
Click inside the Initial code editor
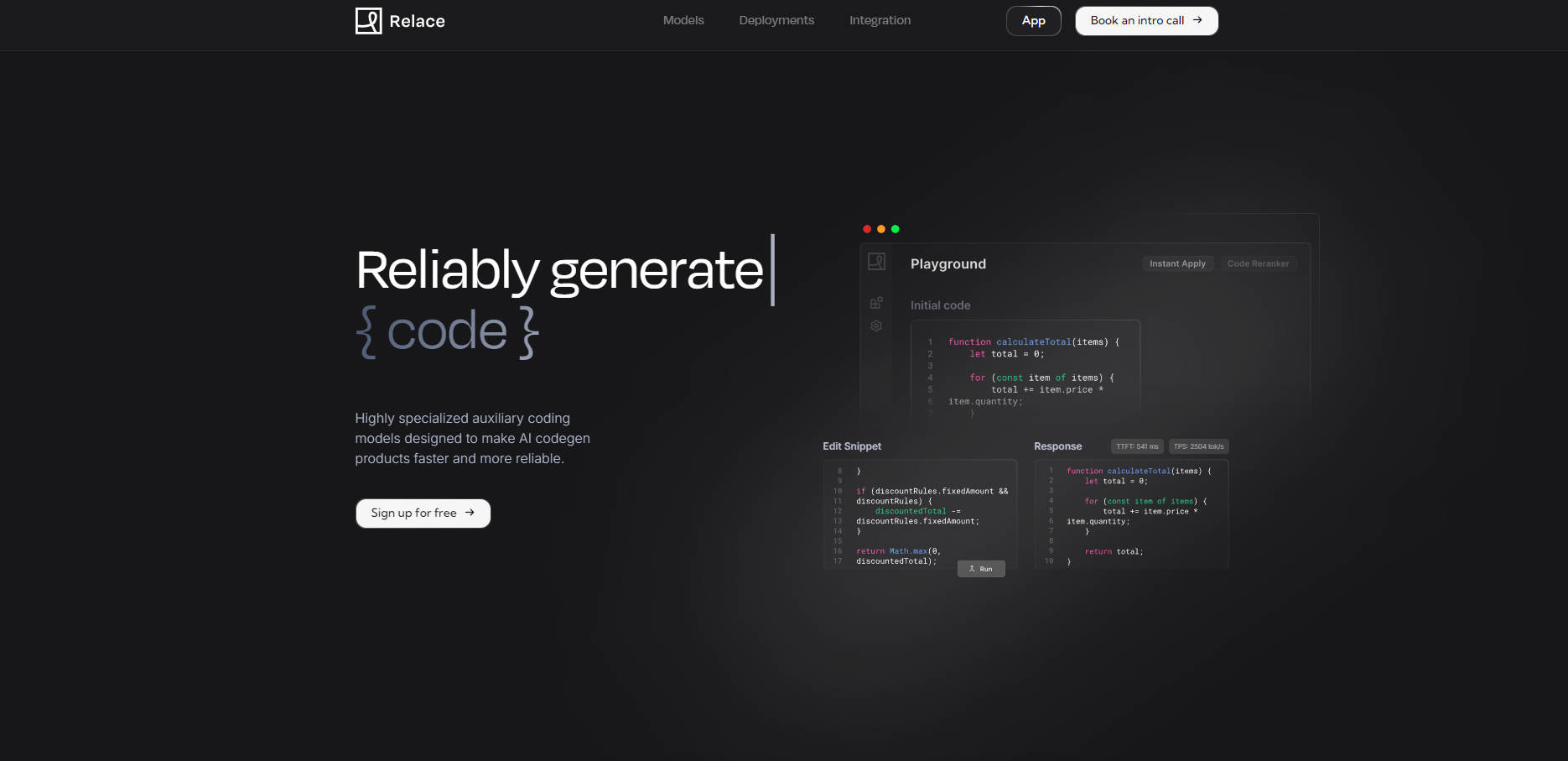tap(1025, 369)
